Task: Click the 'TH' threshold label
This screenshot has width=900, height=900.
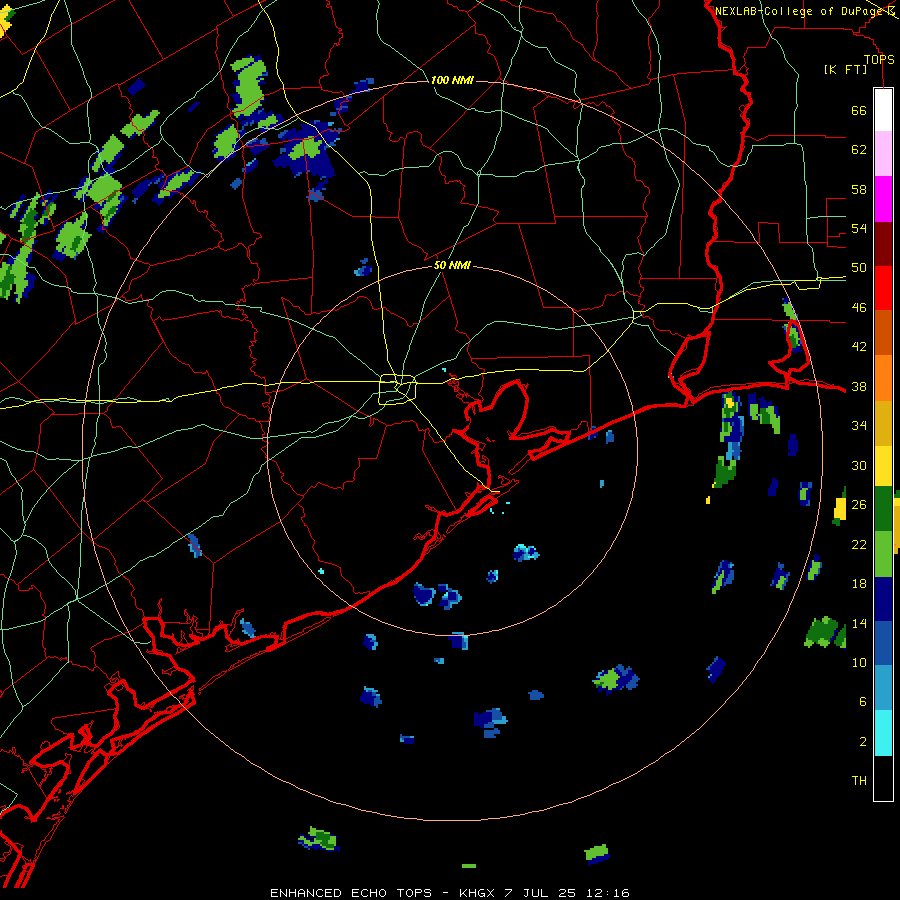Action: [859, 781]
